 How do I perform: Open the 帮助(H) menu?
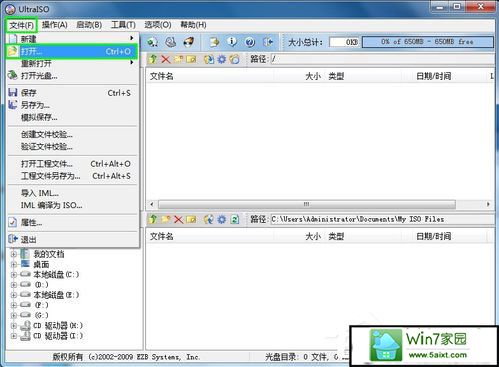(193, 25)
